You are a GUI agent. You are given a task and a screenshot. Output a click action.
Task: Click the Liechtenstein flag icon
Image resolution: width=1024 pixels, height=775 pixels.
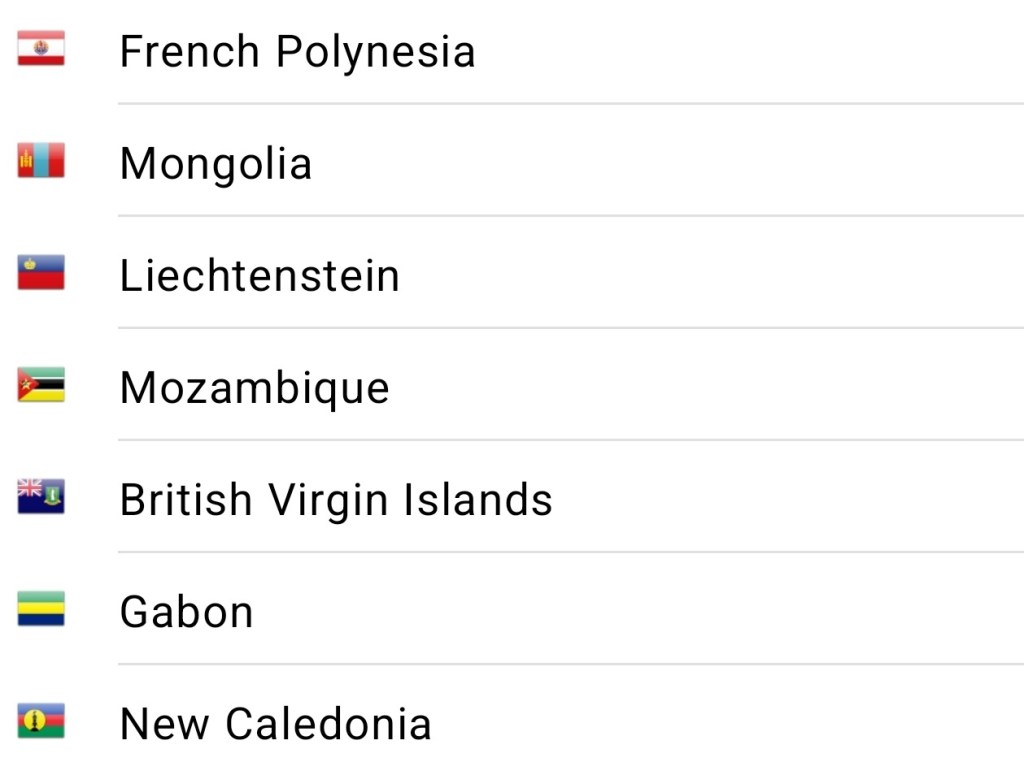coord(41,273)
